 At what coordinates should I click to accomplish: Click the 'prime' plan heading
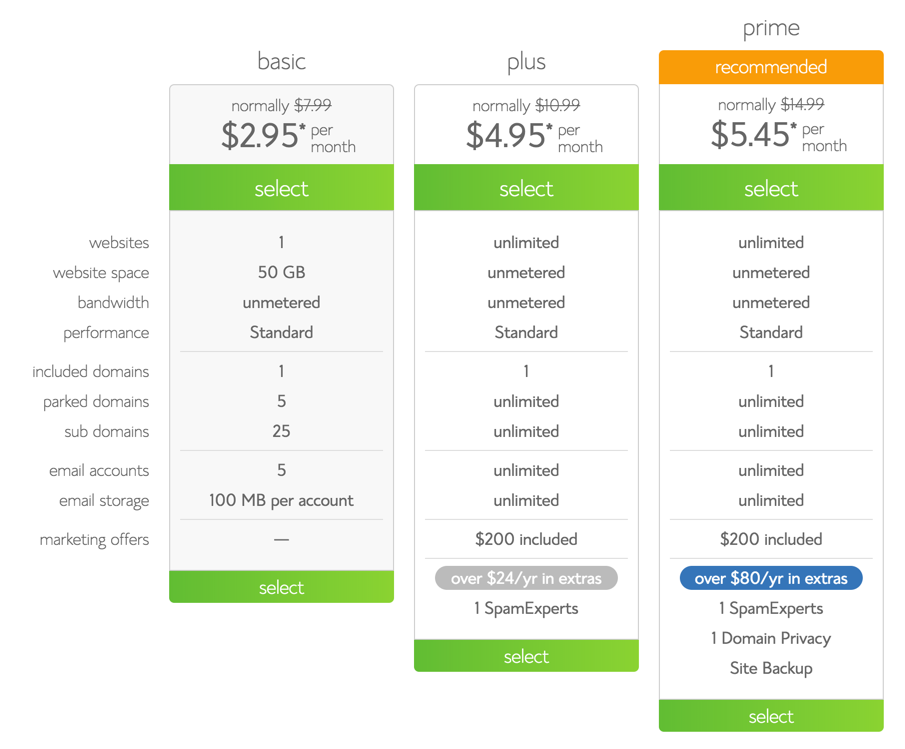771,28
